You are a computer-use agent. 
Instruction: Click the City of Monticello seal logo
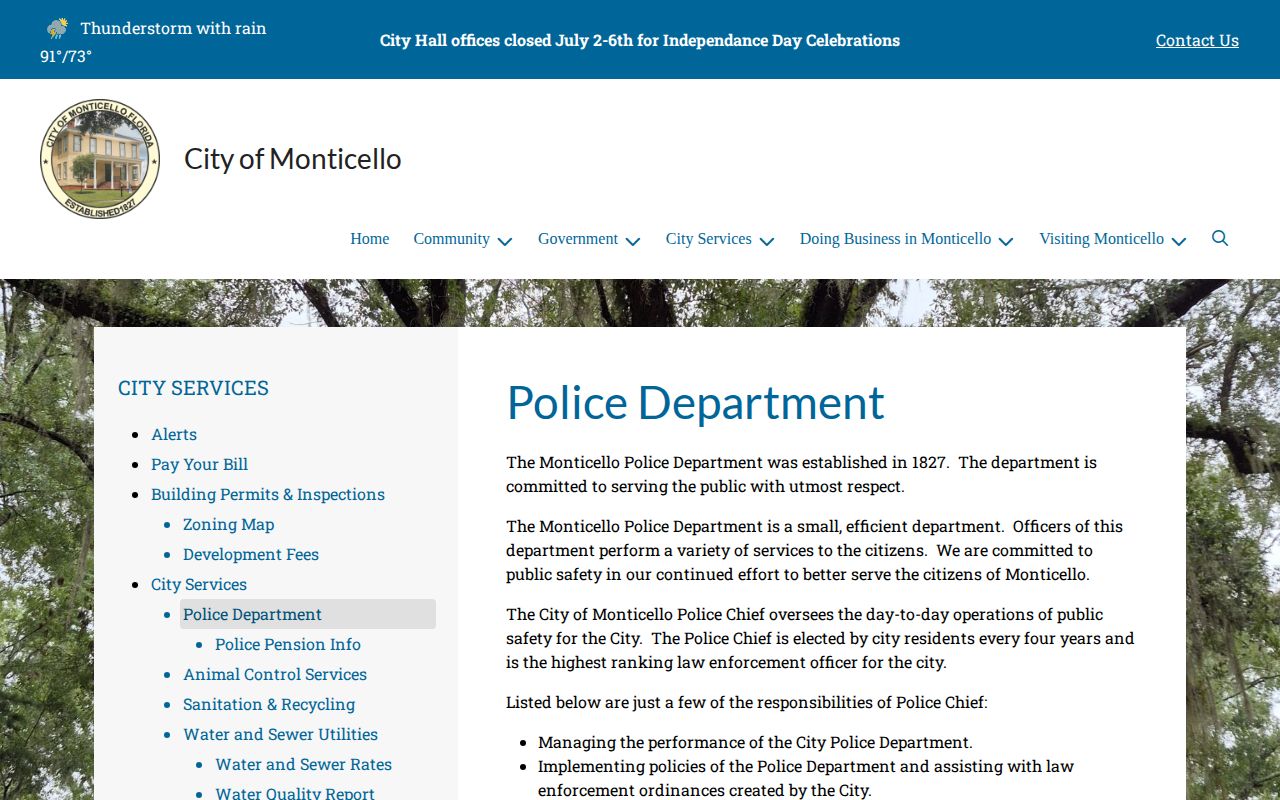(100, 159)
